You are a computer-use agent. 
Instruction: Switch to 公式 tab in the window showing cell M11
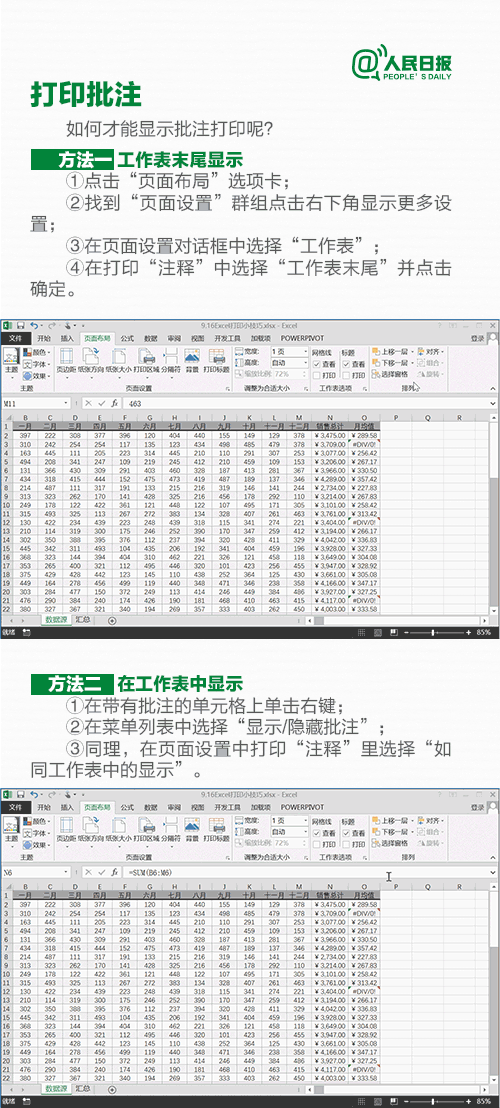(x=127, y=338)
